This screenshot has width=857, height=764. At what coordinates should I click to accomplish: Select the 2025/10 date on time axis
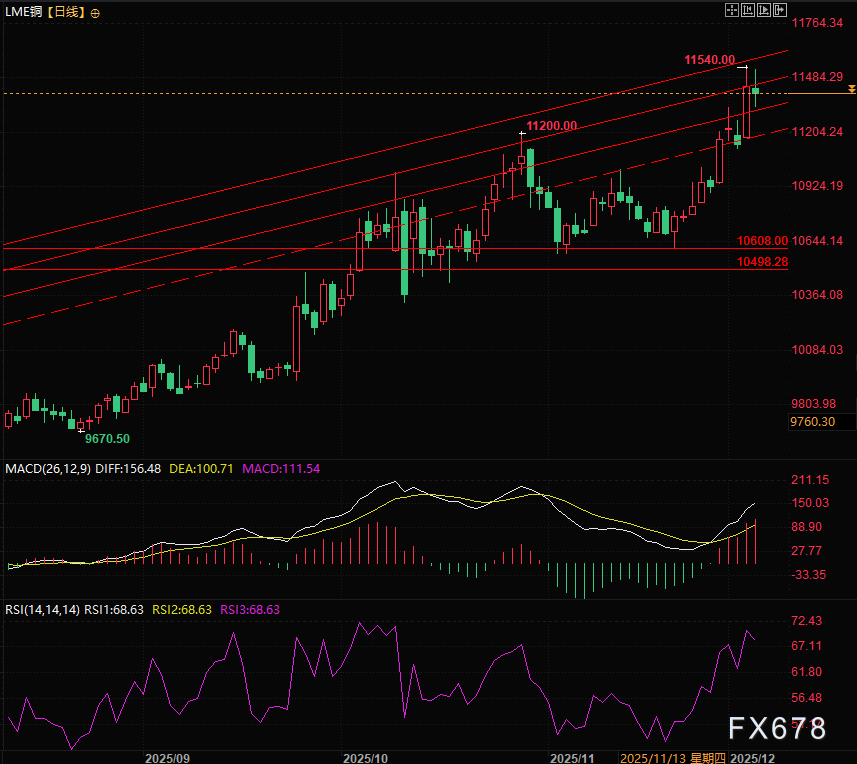coord(365,757)
